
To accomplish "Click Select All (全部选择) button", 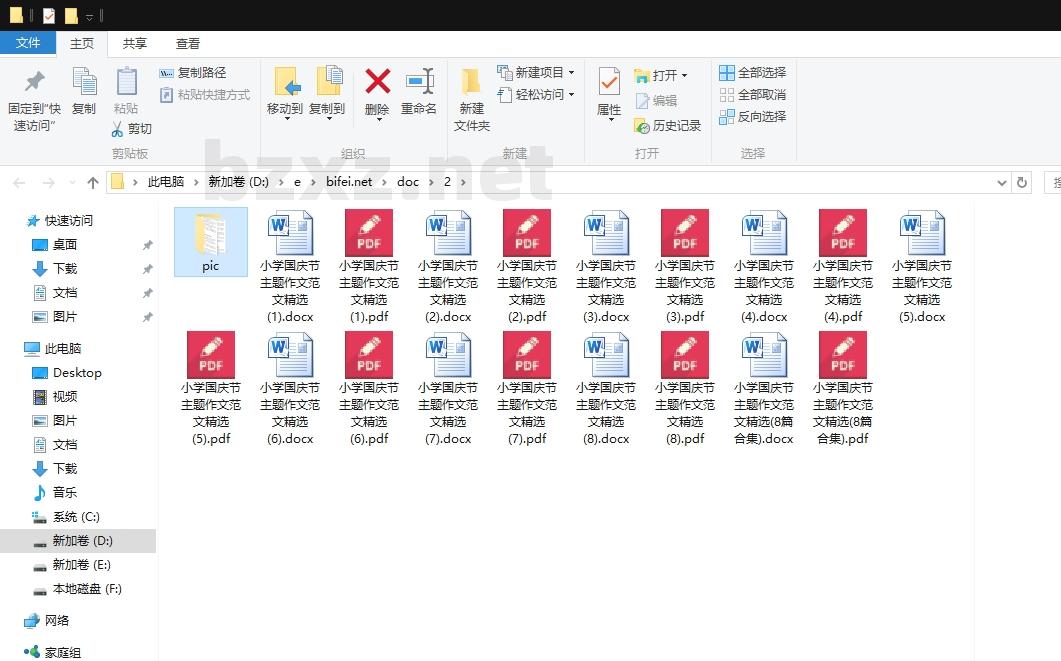I will [752, 73].
